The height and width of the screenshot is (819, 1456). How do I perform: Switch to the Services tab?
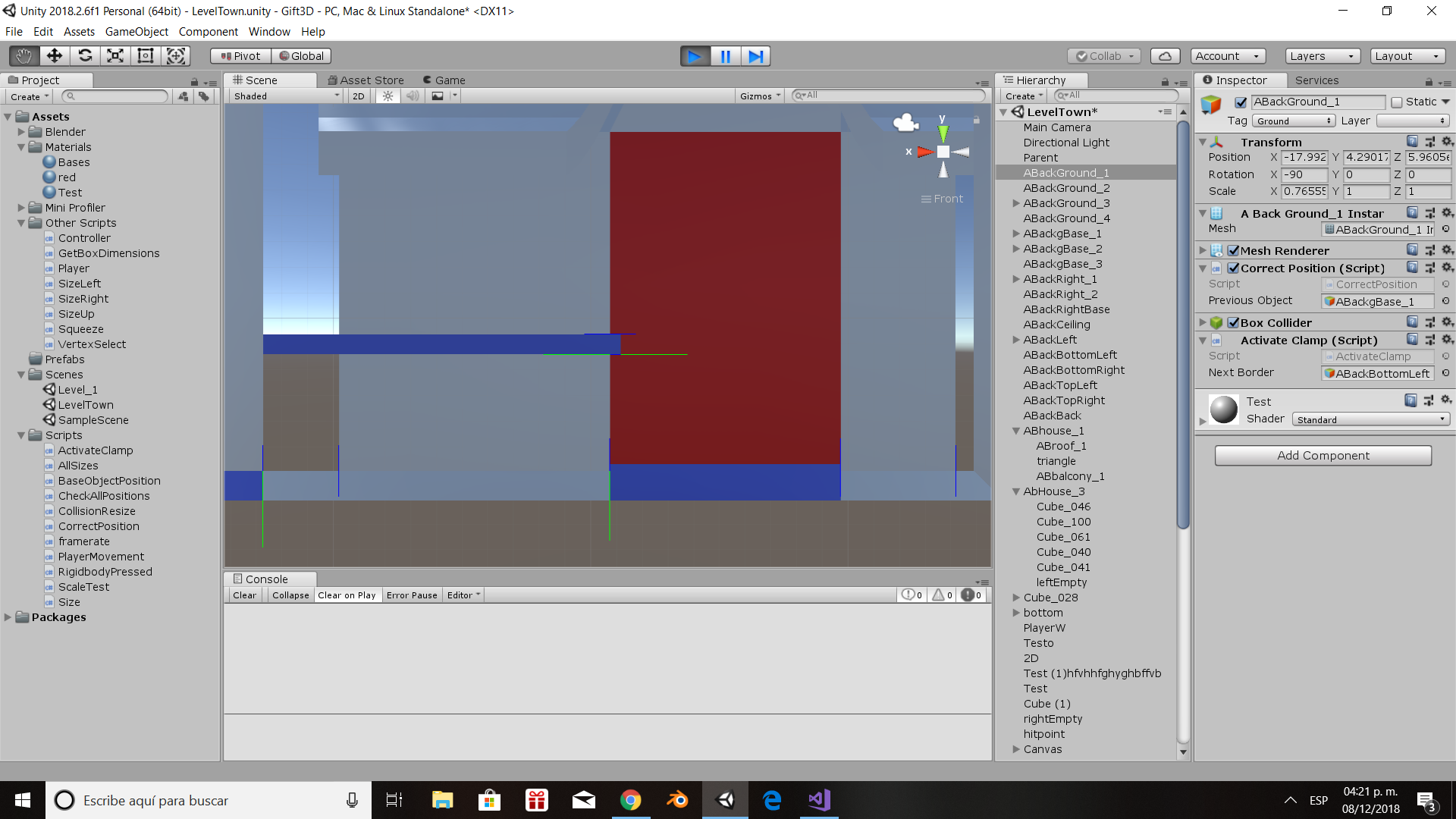point(1316,80)
